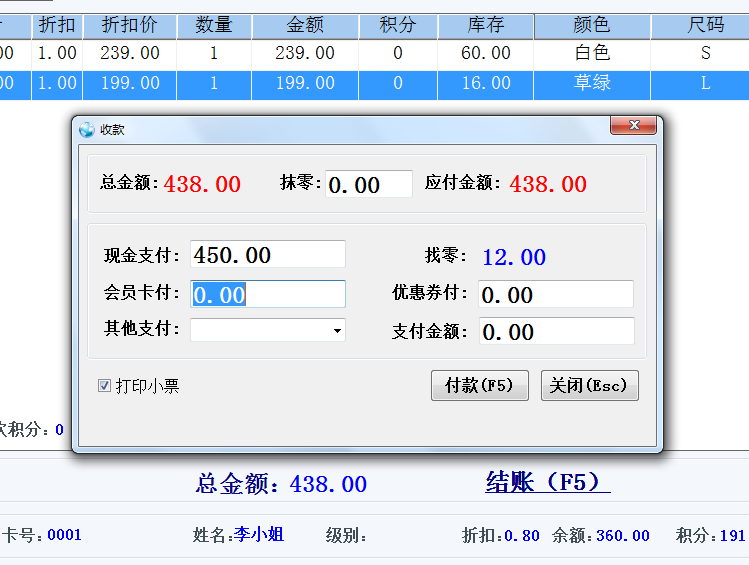Viewport: 749px width, 565px height.
Task: Select the 草绿 size L product row
Action: point(400,84)
